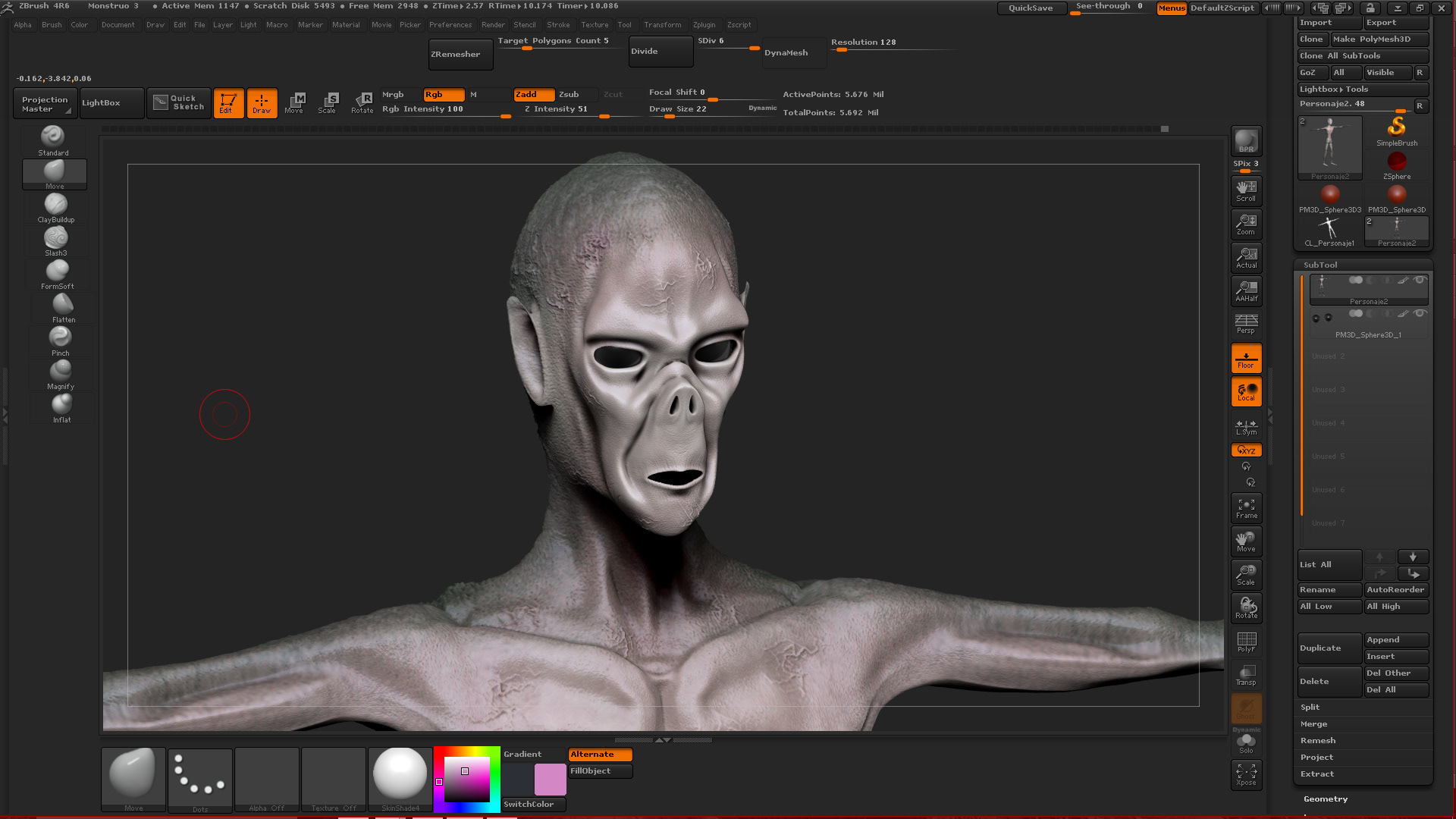Open the Stroke menu
This screenshot has width=1456, height=819.
click(557, 25)
